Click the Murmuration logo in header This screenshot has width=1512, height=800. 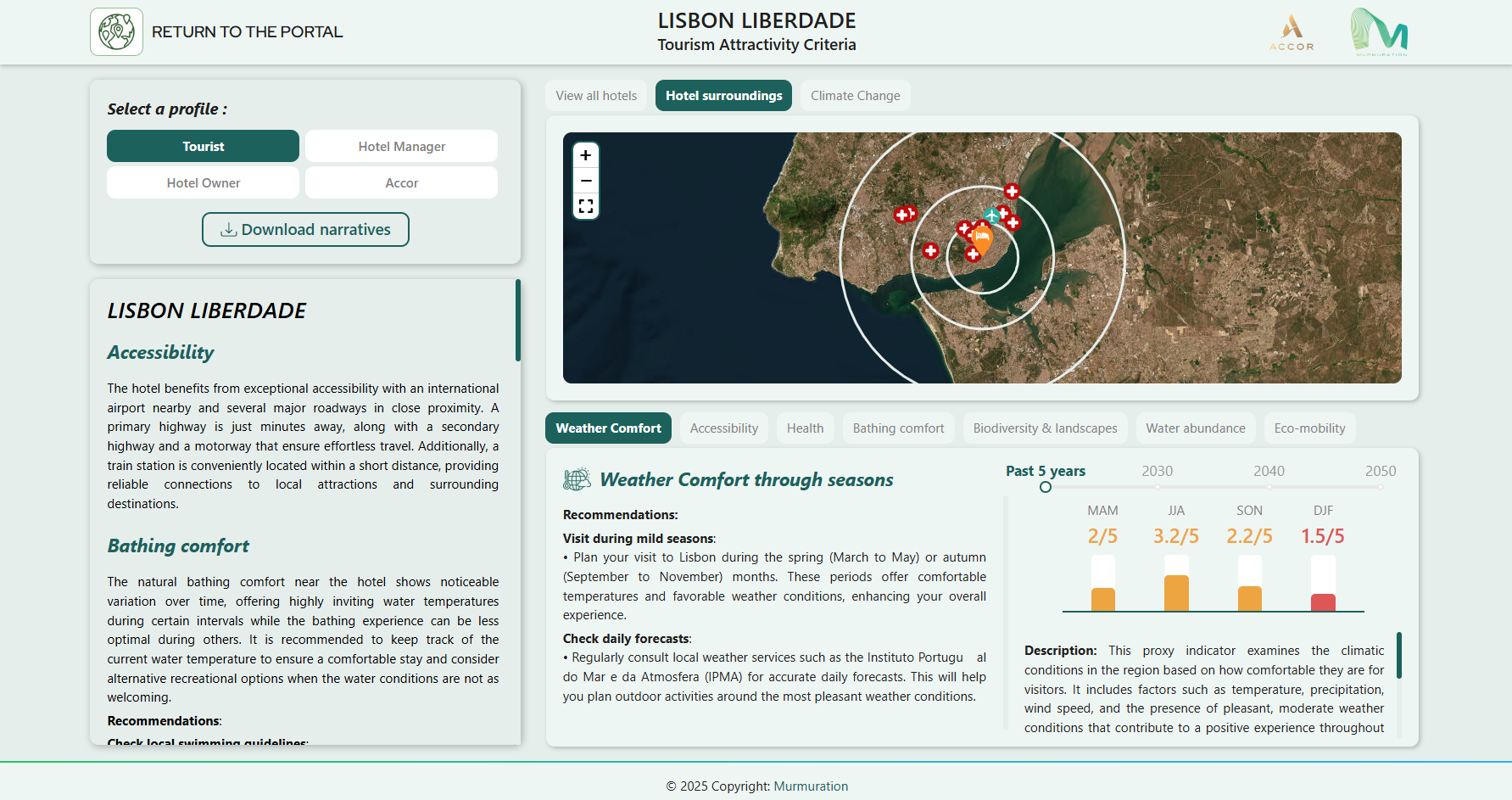click(1379, 32)
